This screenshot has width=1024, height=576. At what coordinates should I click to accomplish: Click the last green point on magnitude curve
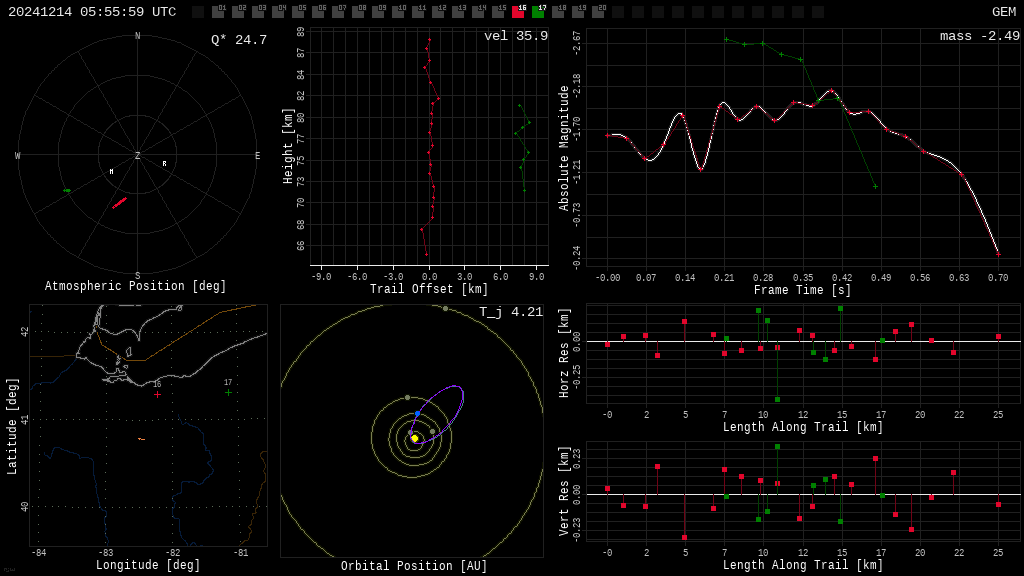[x=875, y=187]
